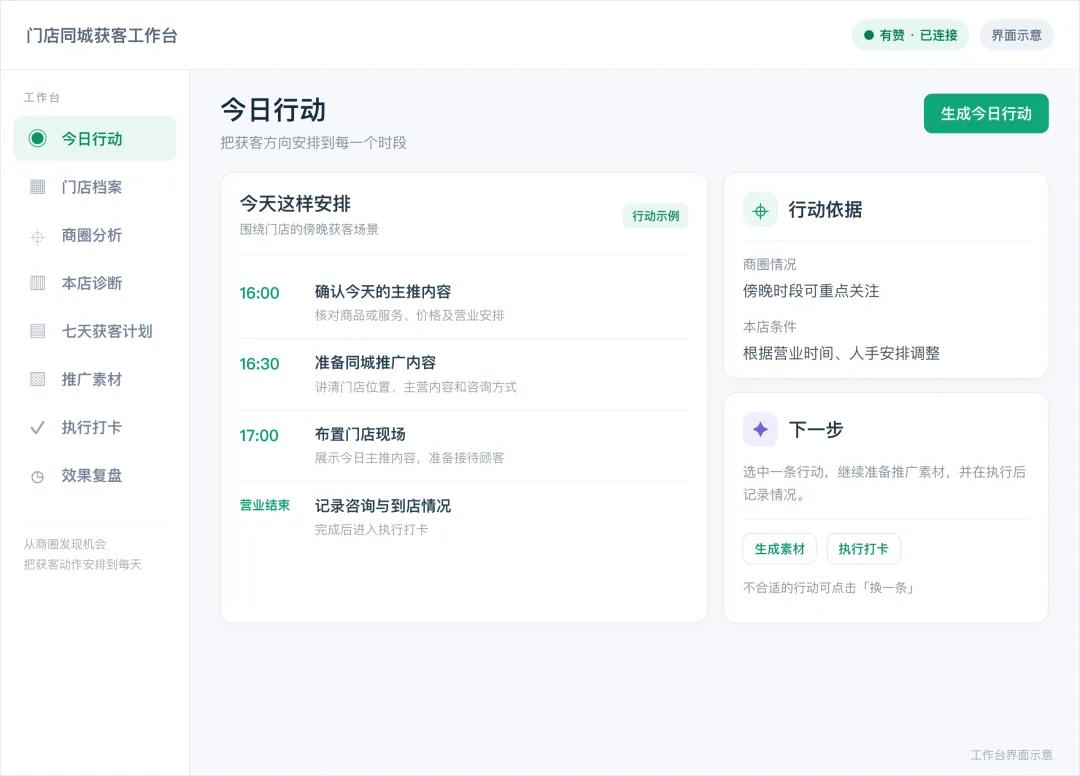Select the 17:00 布置门店现场 action
The height and width of the screenshot is (776, 1080).
[464, 445]
